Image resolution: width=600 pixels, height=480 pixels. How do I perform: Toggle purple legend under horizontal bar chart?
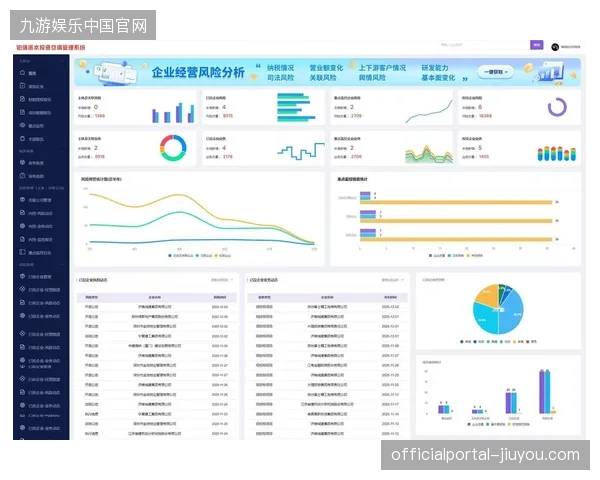point(438,255)
